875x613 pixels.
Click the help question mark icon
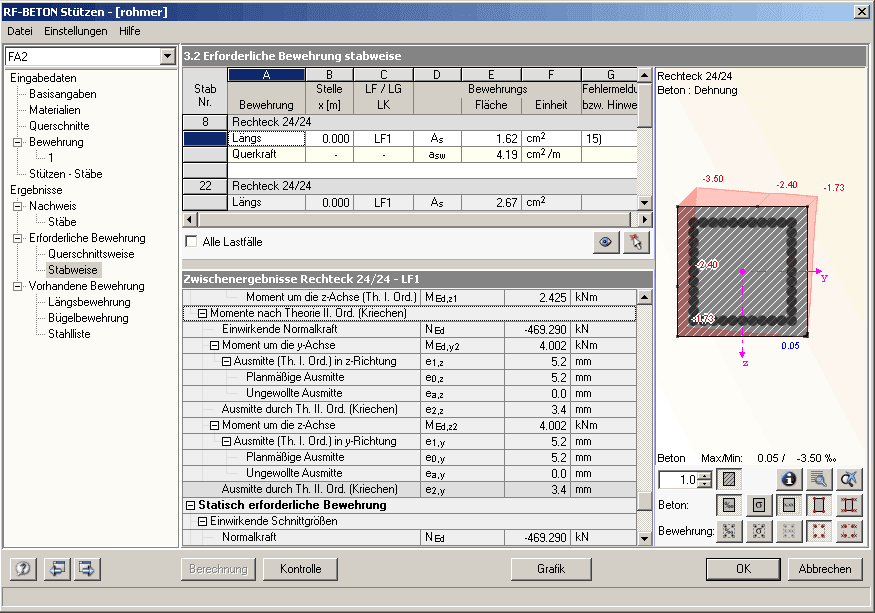23,569
